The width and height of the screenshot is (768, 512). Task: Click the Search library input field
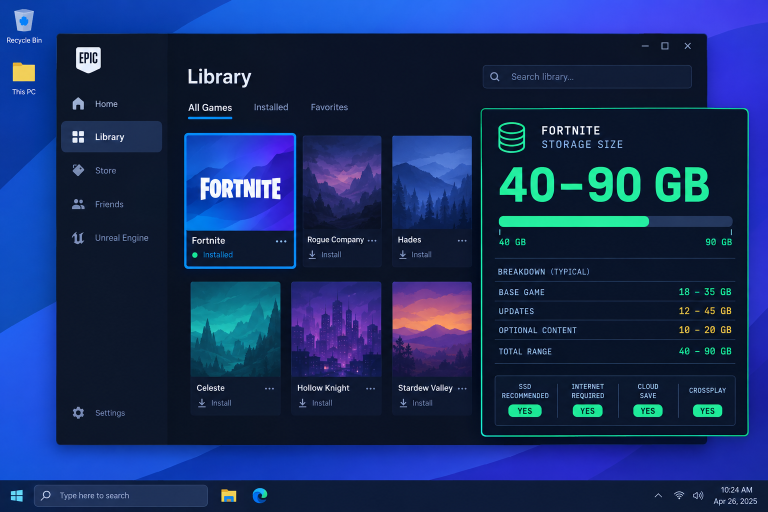coord(587,77)
